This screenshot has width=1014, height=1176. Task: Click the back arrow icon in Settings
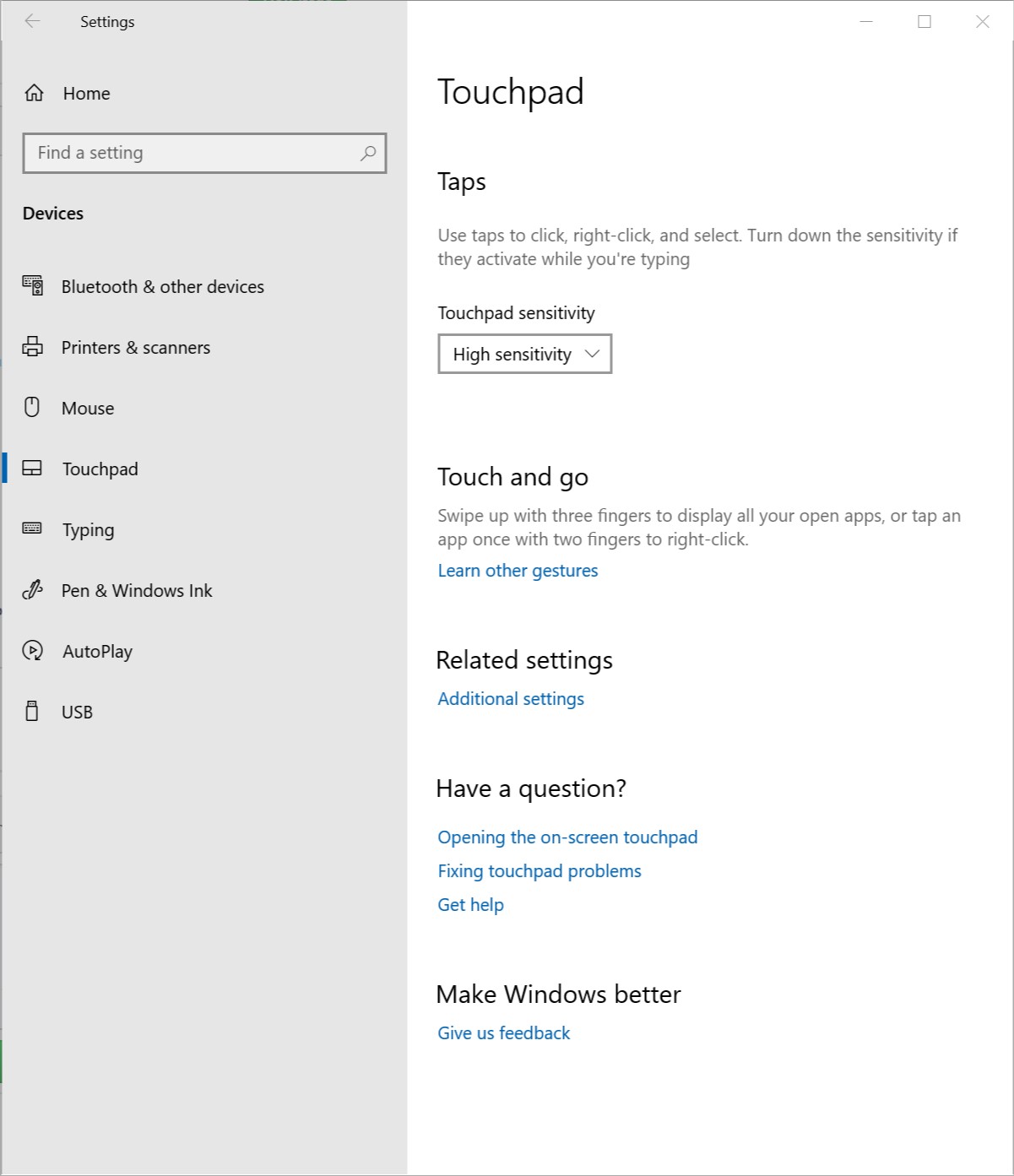[x=33, y=22]
